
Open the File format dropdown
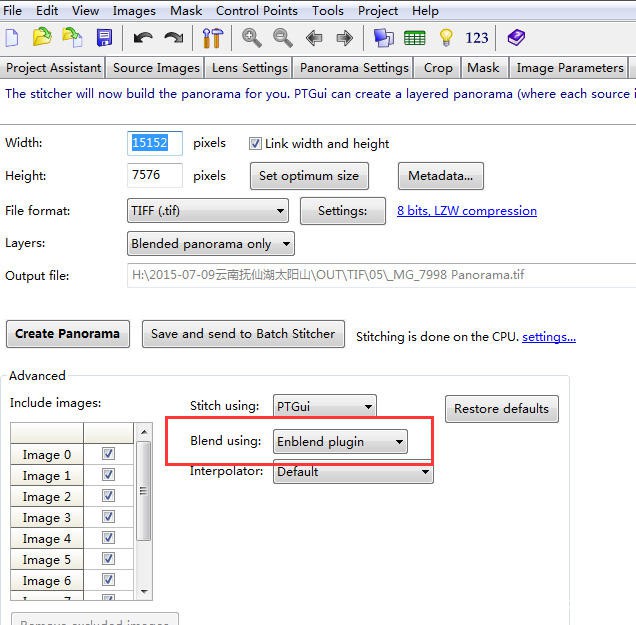[x=208, y=211]
